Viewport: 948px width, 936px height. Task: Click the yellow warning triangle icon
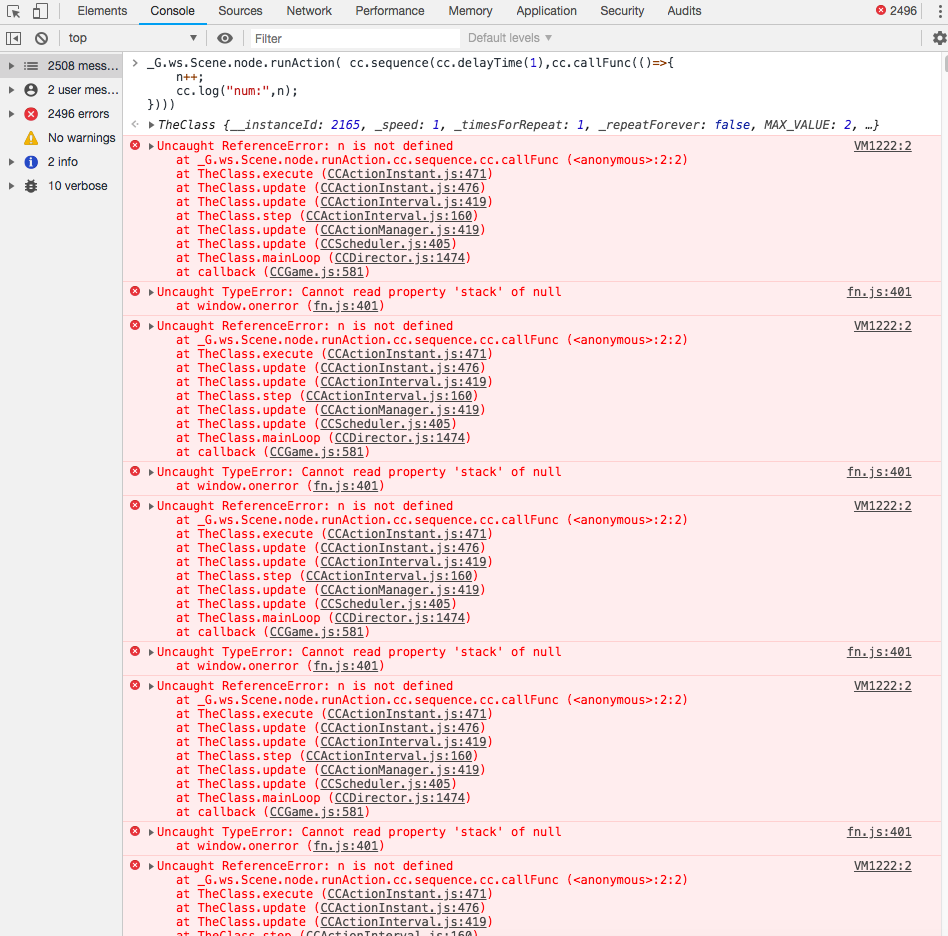coord(31,138)
